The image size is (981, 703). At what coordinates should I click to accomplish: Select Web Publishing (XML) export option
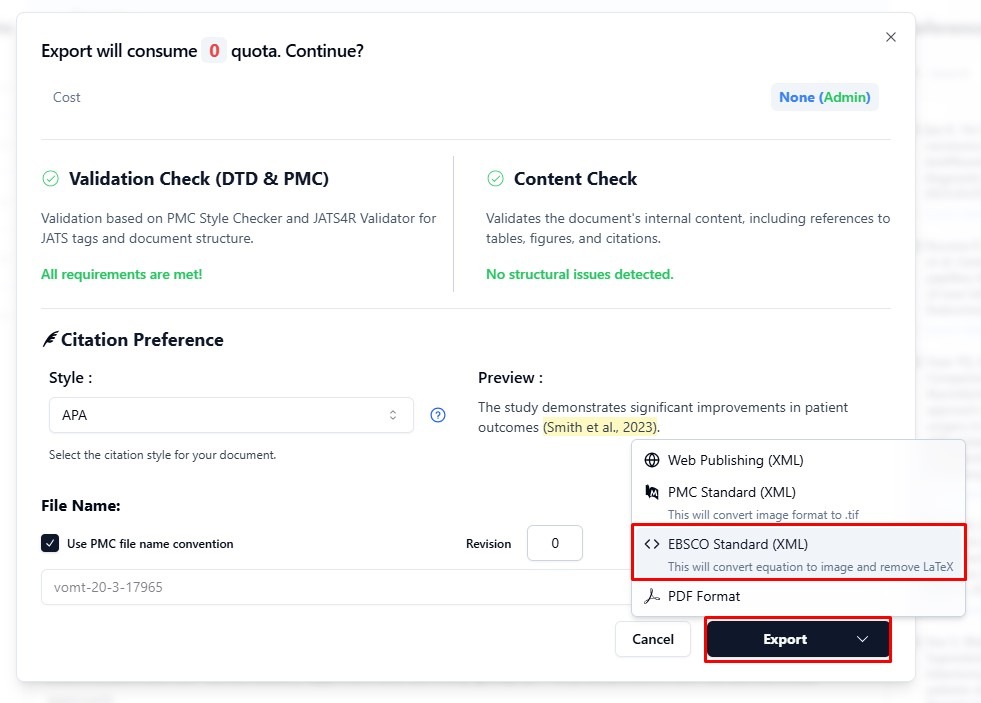[735, 461]
